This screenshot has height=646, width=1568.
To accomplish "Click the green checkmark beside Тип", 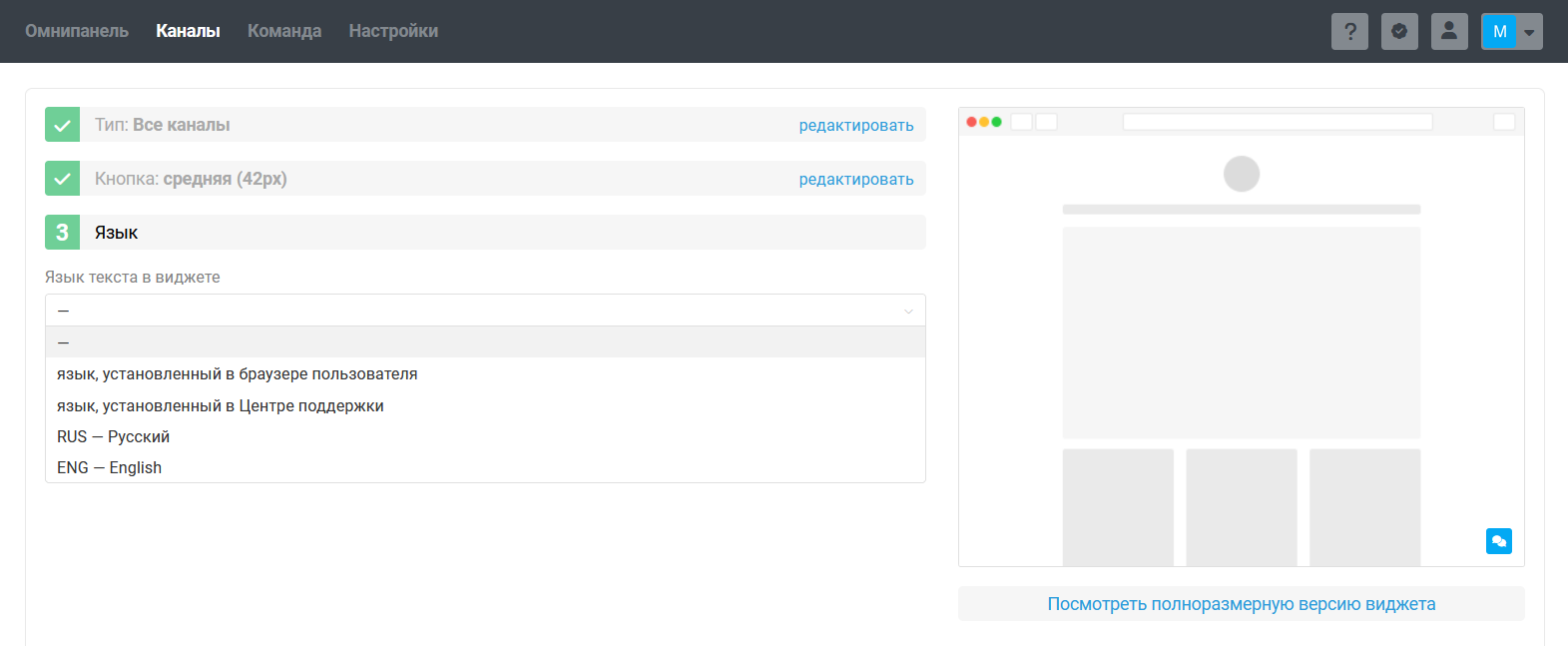I will point(62,125).
